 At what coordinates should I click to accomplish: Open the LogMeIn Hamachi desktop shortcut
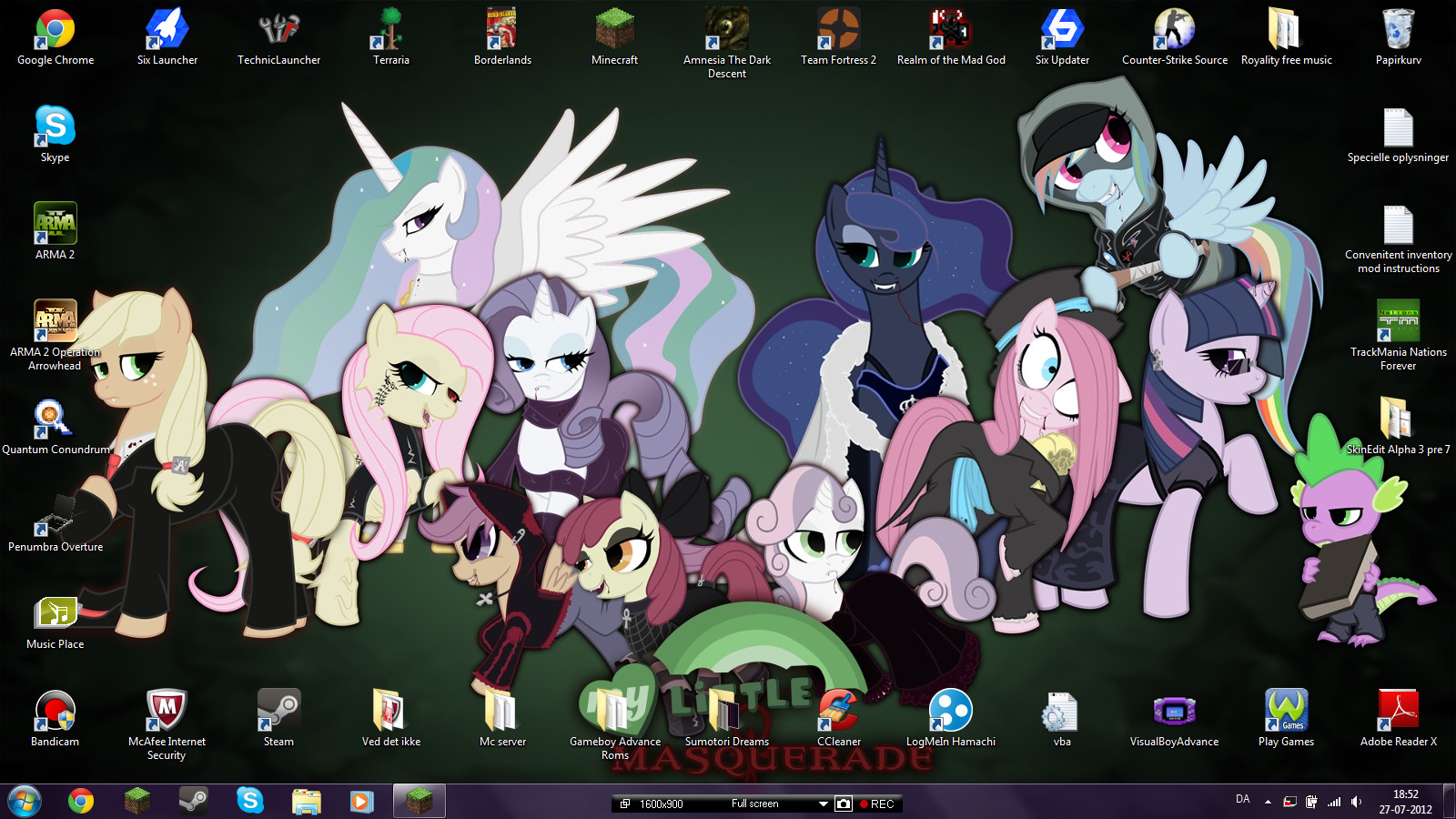[950, 713]
